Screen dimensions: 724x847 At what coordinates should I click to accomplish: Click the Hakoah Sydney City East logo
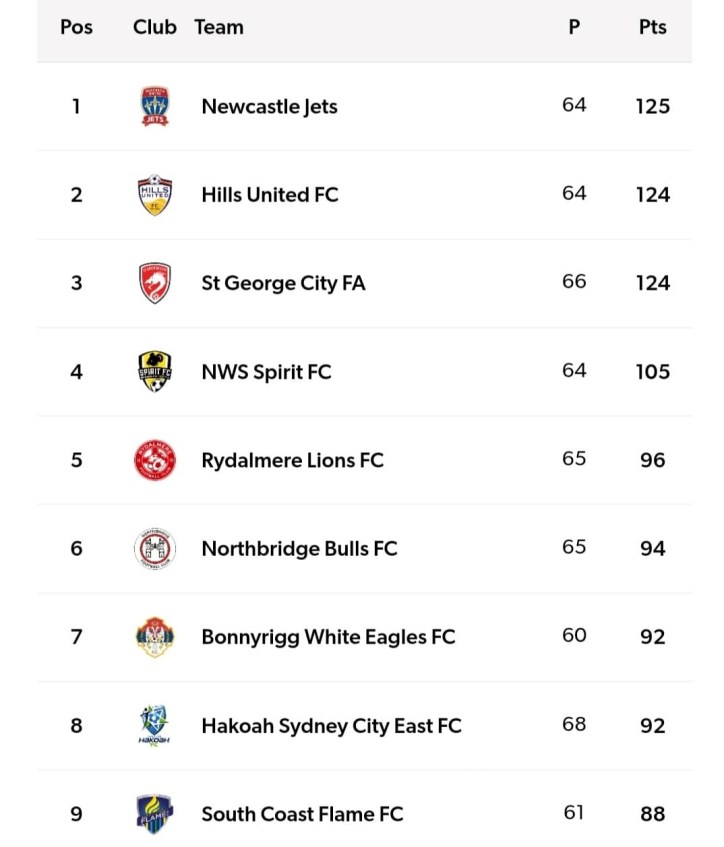155,726
